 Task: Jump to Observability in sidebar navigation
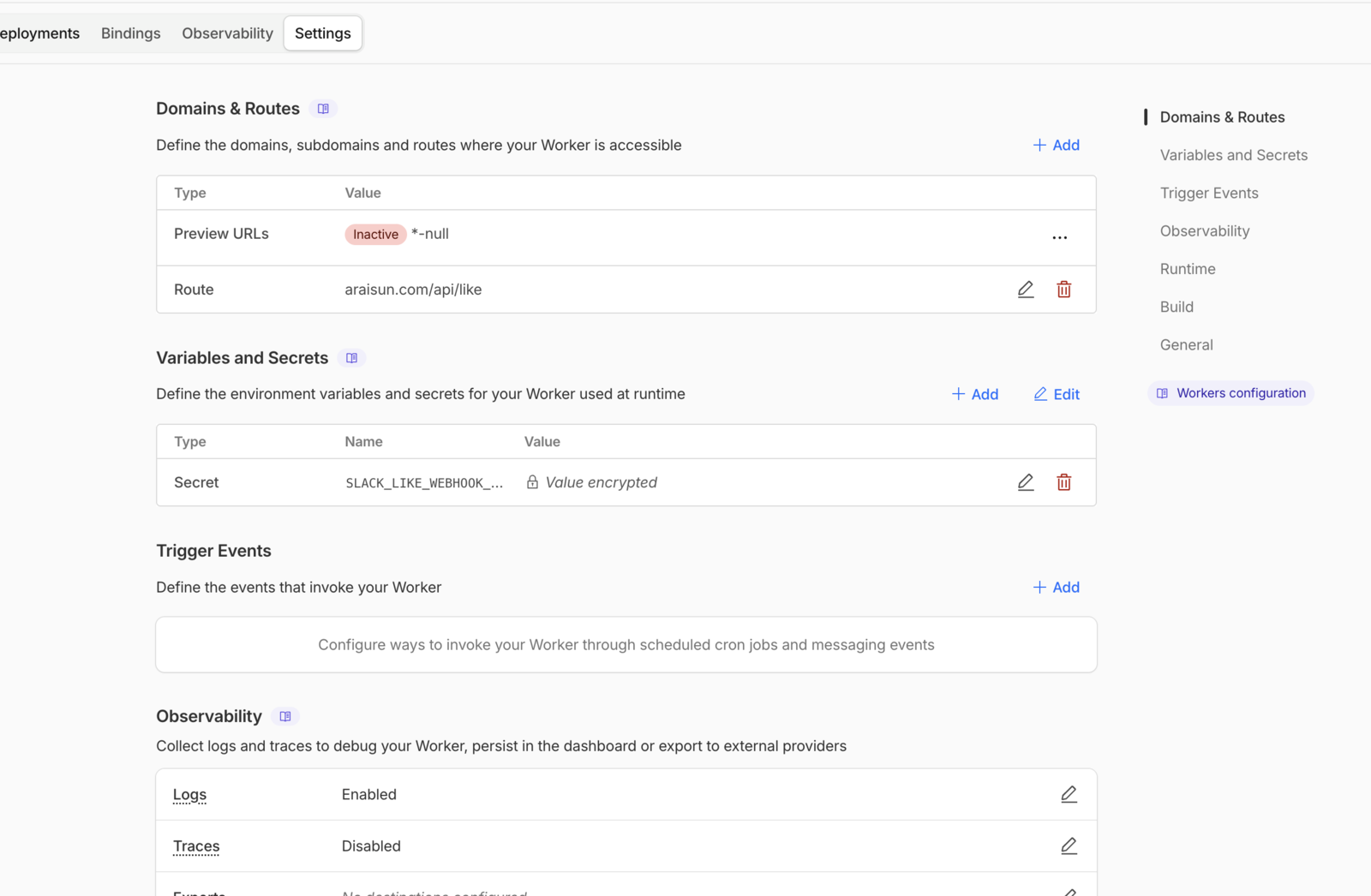[1205, 230]
